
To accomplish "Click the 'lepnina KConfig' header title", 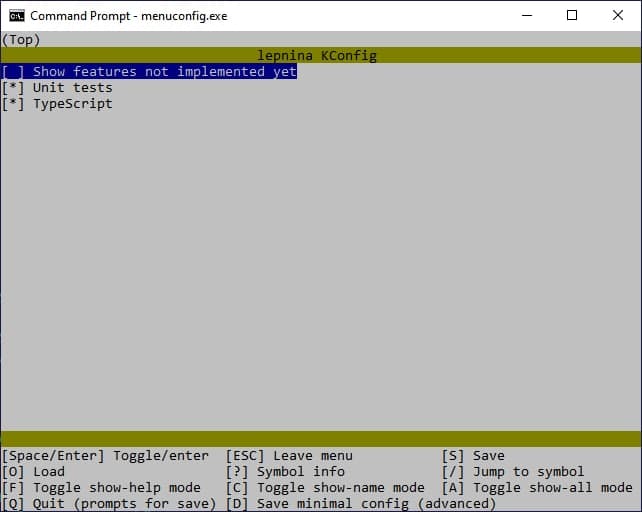I will pos(317,55).
